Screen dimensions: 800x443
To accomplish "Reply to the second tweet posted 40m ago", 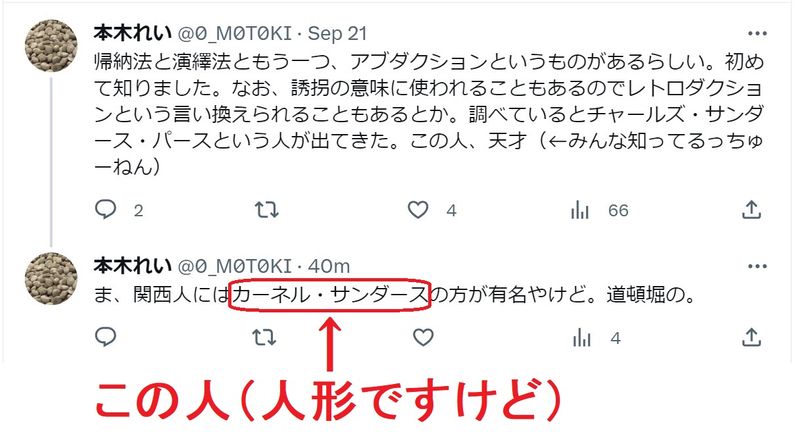I will [106, 337].
